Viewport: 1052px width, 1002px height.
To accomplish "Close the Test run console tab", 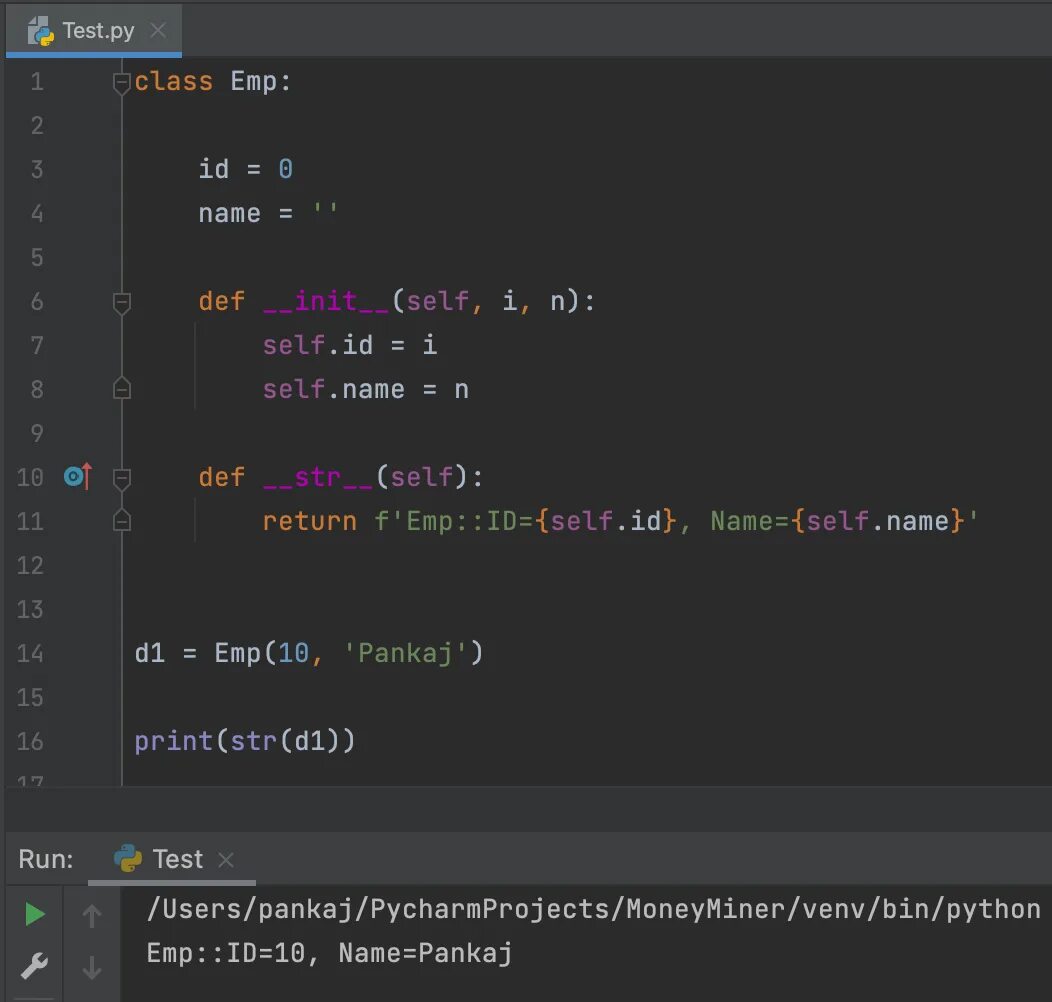I will 225,858.
